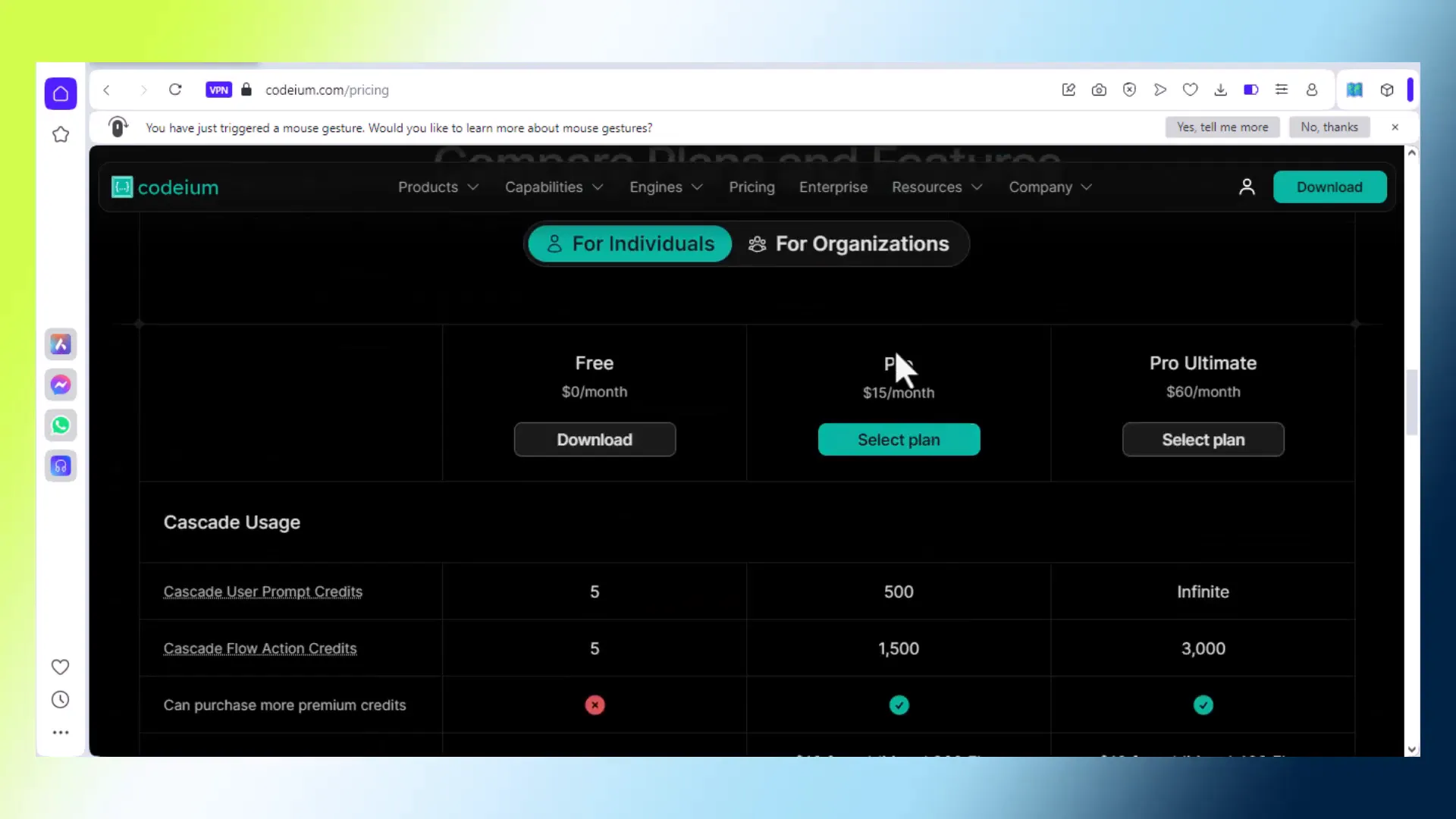
Task: Click the Pro Ultimate plan title
Action: point(1203,363)
